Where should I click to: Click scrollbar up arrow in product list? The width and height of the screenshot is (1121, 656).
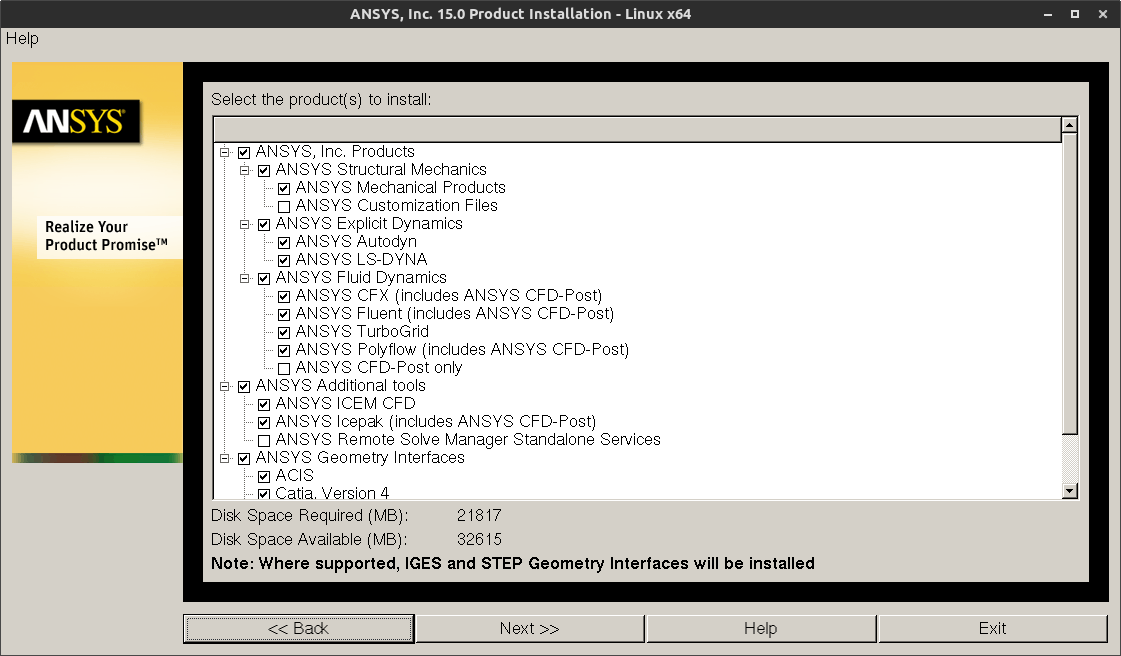pyautogui.click(x=1070, y=125)
